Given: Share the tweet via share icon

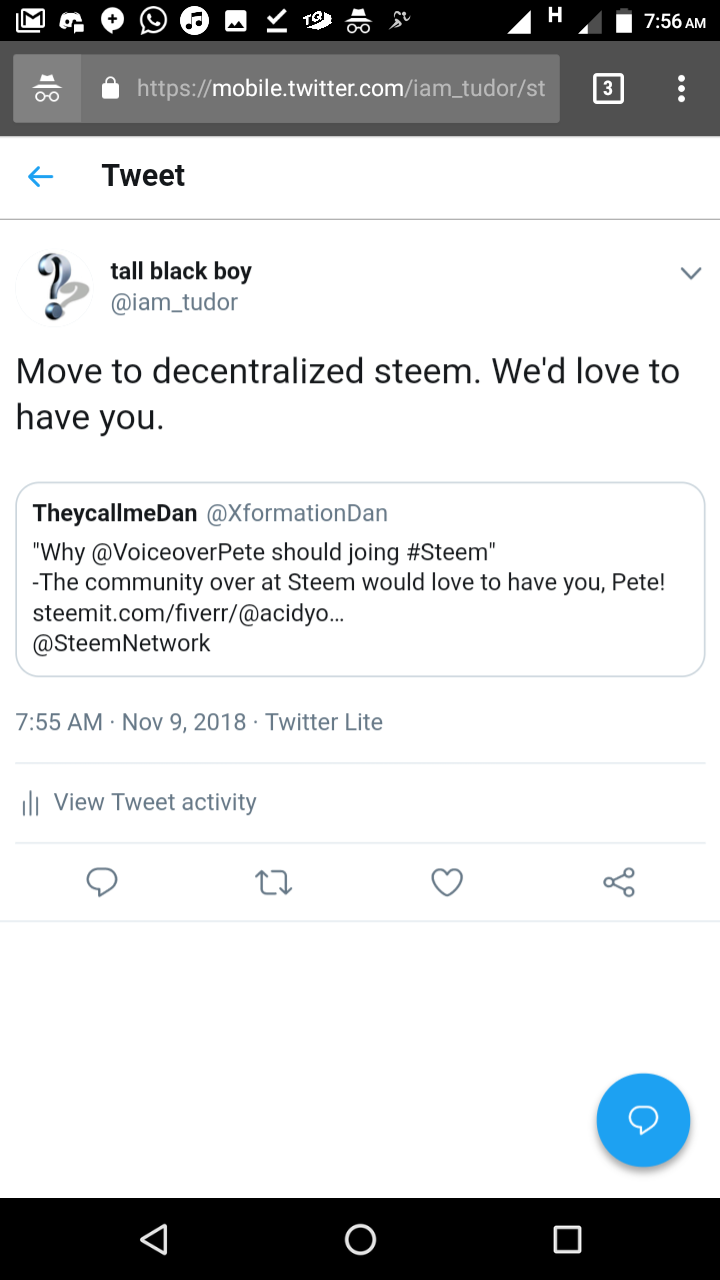Looking at the screenshot, I should pyautogui.click(x=619, y=882).
